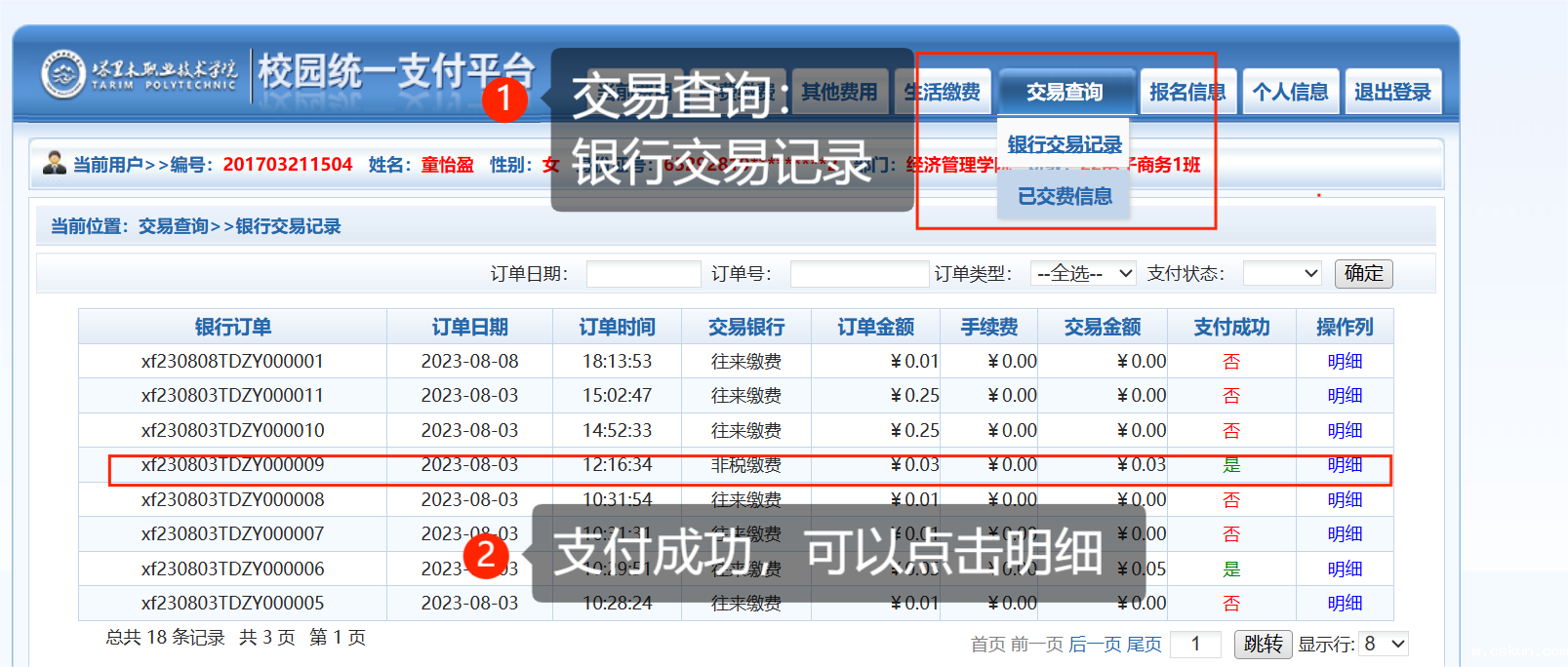This screenshot has width=1568, height=667.
Task: Click the 后一页 next page link
Action: click(x=1095, y=645)
